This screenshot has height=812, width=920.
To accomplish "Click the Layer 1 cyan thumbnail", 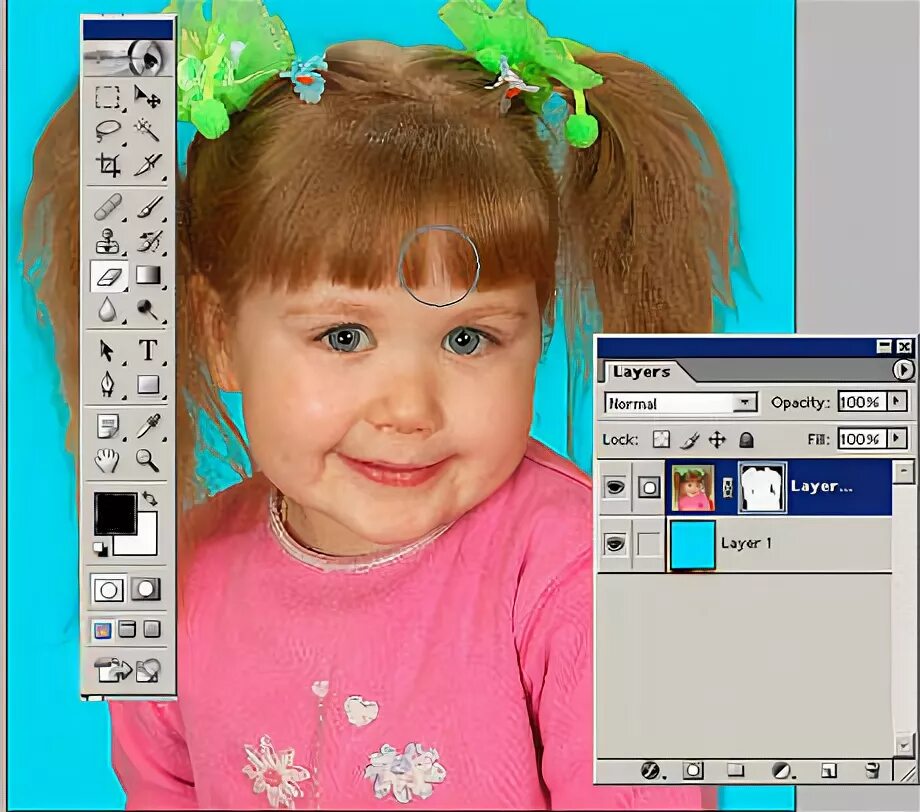I will (x=693, y=544).
